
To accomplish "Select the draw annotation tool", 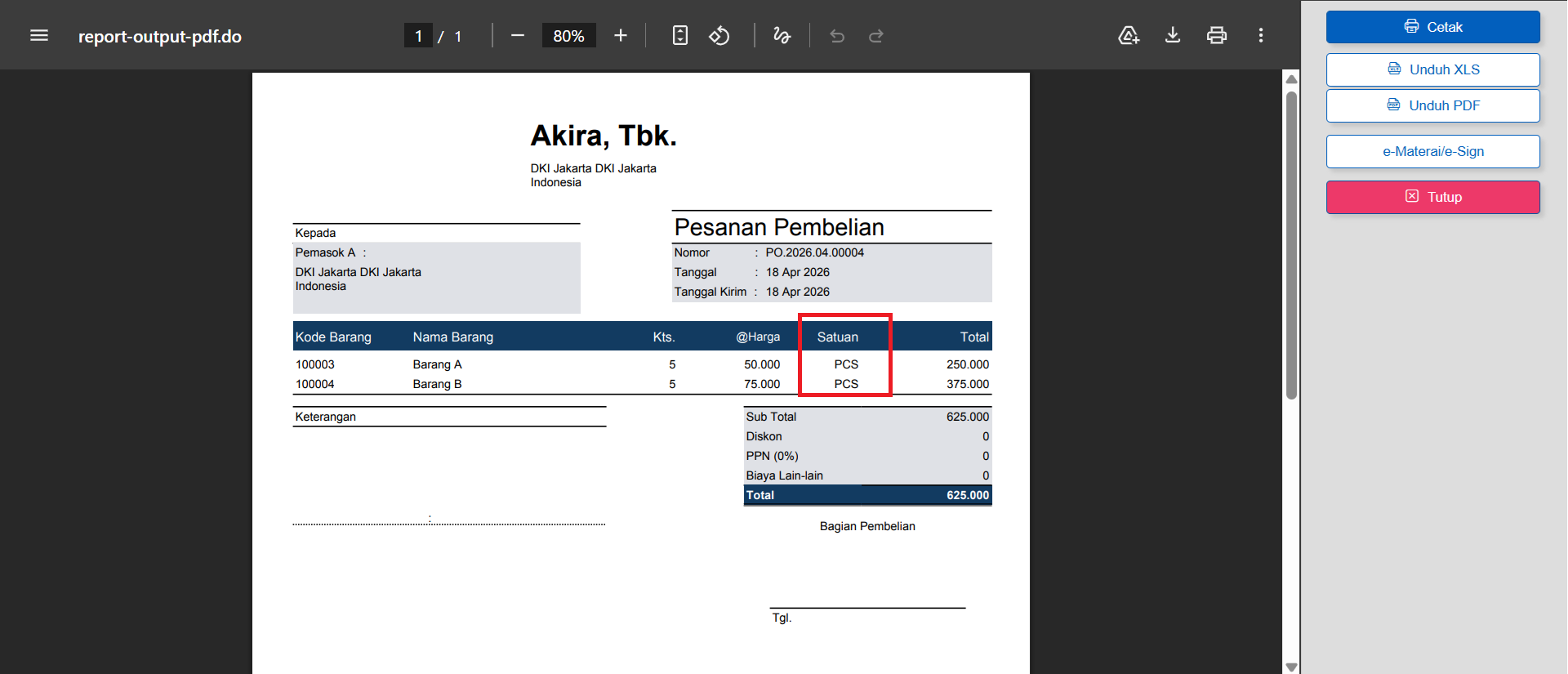I will (782, 36).
